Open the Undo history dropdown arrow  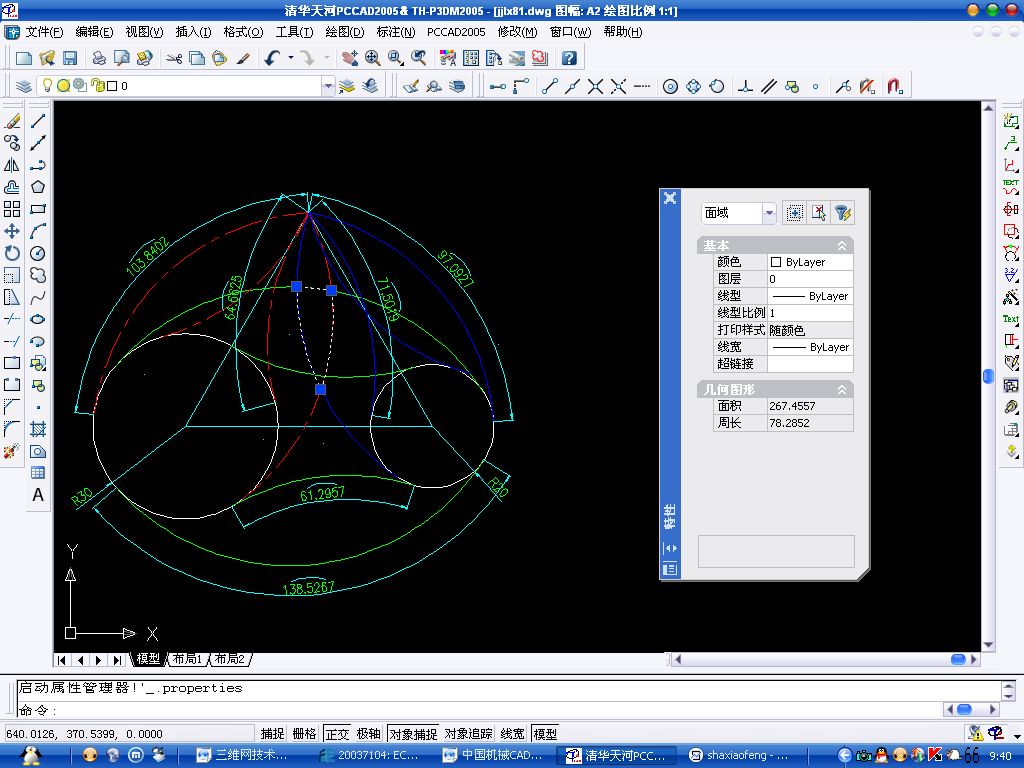(x=290, y=58)
